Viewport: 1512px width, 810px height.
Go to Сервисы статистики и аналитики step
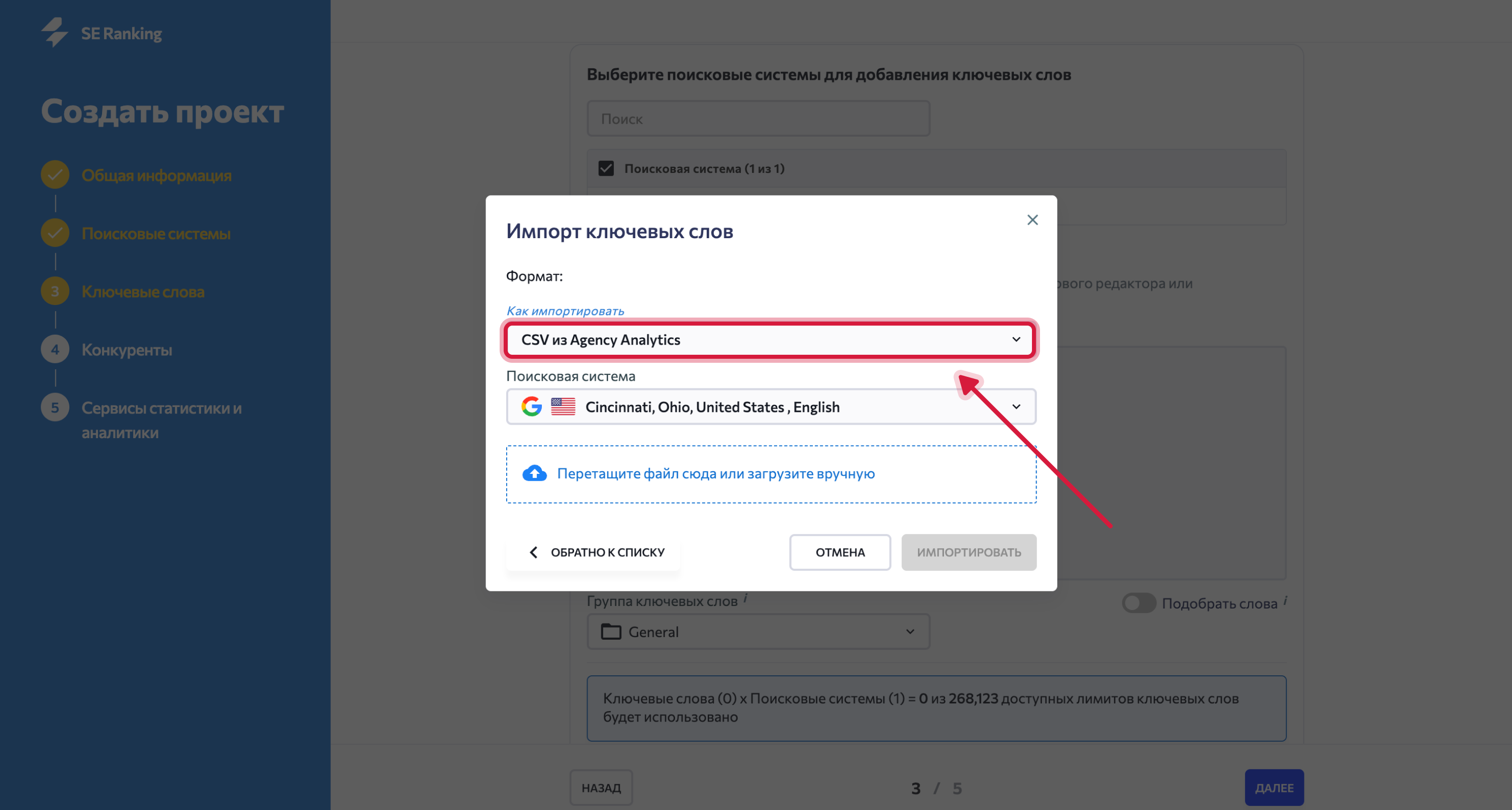(161, 420)
